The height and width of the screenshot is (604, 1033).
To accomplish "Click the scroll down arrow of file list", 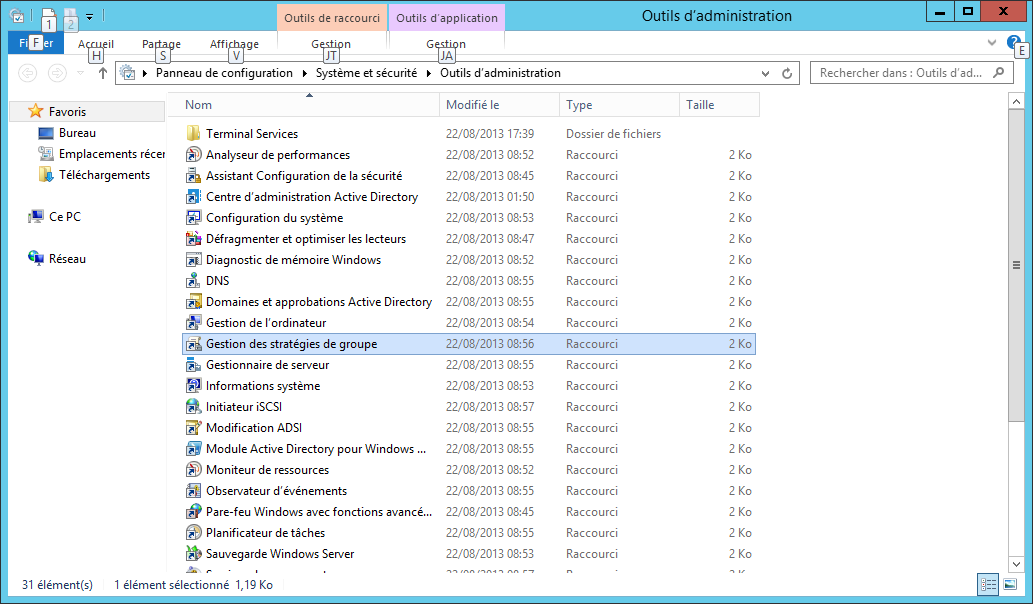I will coord(1016,564).
